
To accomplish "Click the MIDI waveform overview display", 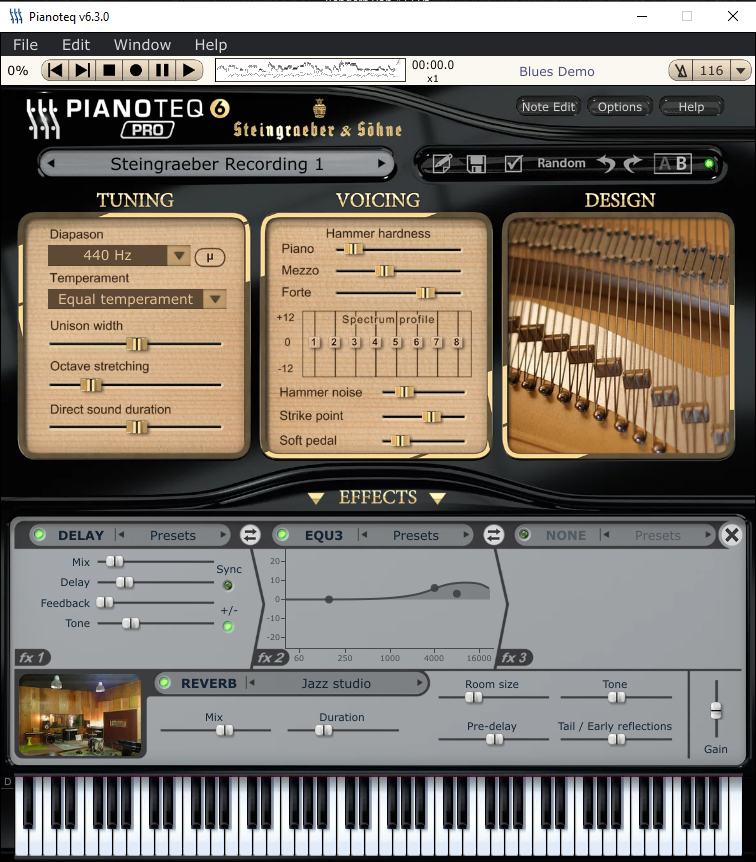I will [310, 70].
